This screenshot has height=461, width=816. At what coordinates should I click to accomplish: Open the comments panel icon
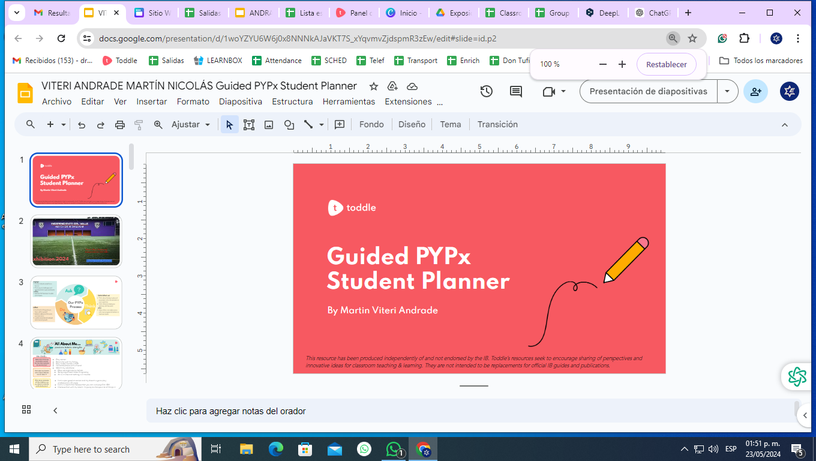(516, 92)
